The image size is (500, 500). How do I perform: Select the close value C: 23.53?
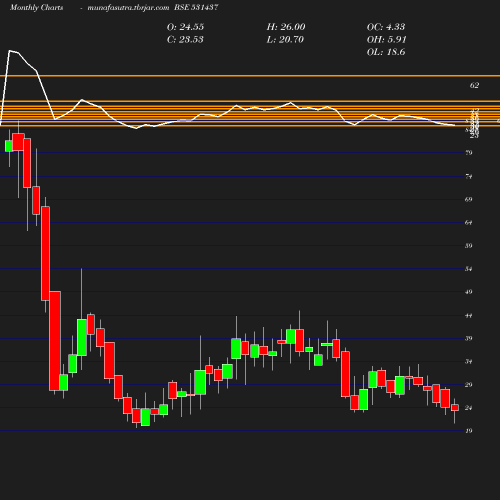pos(185,39)
